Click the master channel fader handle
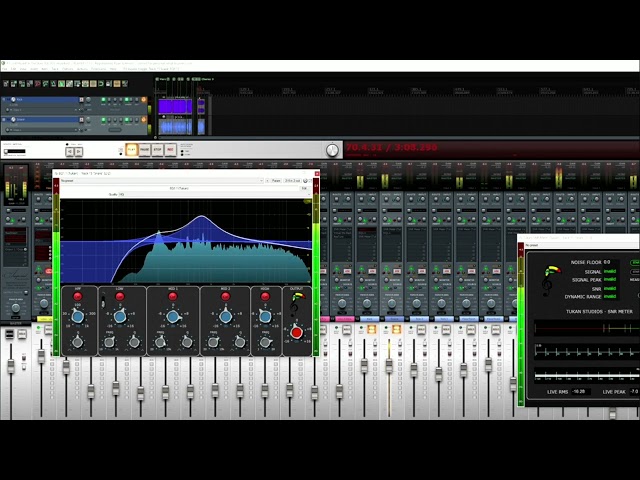The width and height of the screenshot is (640, 480). (x=11, y=366)
